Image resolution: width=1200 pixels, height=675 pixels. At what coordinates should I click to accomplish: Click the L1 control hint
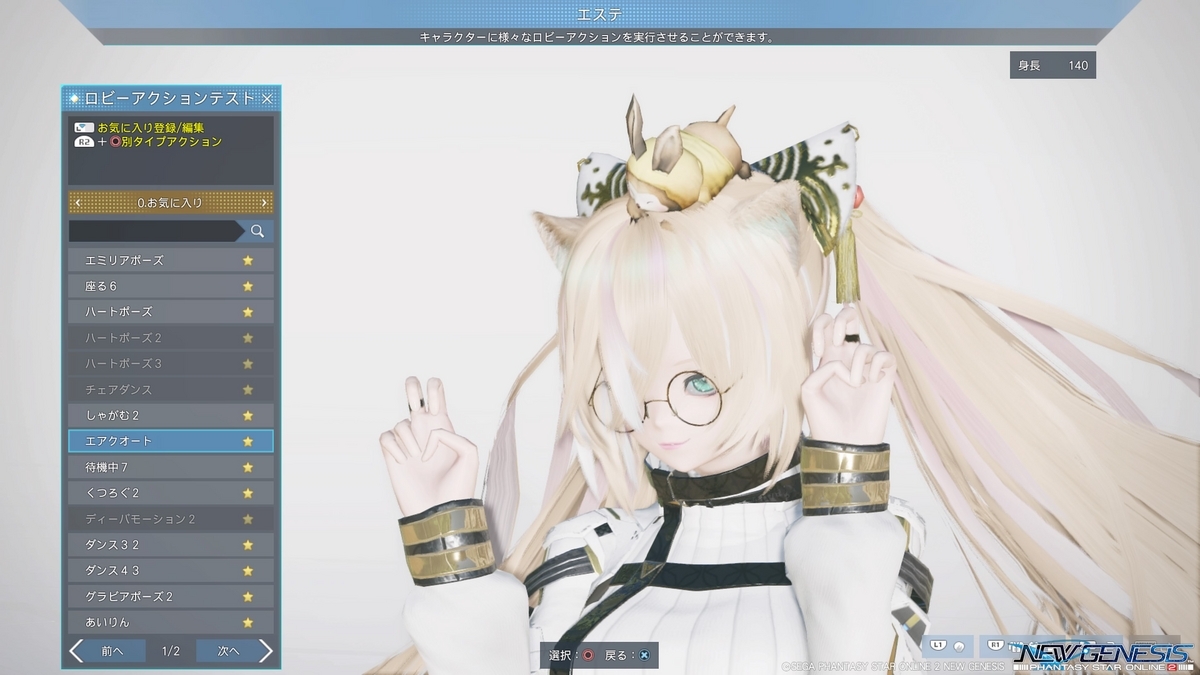click(938, 645)
